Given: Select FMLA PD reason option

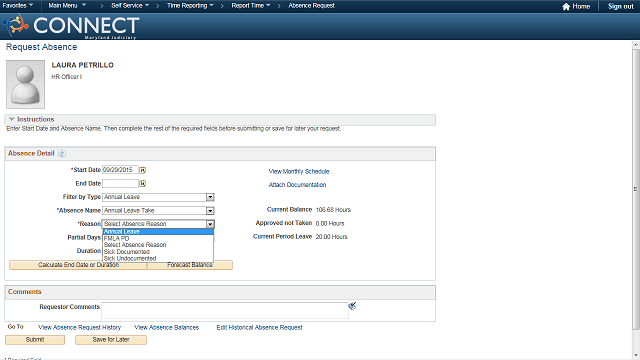Looking at the screenshot, I should pyautogui.click(x=158, y=238).
